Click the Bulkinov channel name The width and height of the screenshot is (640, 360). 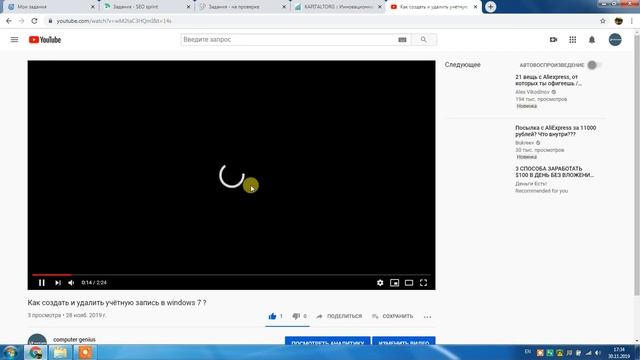point(524,143)
